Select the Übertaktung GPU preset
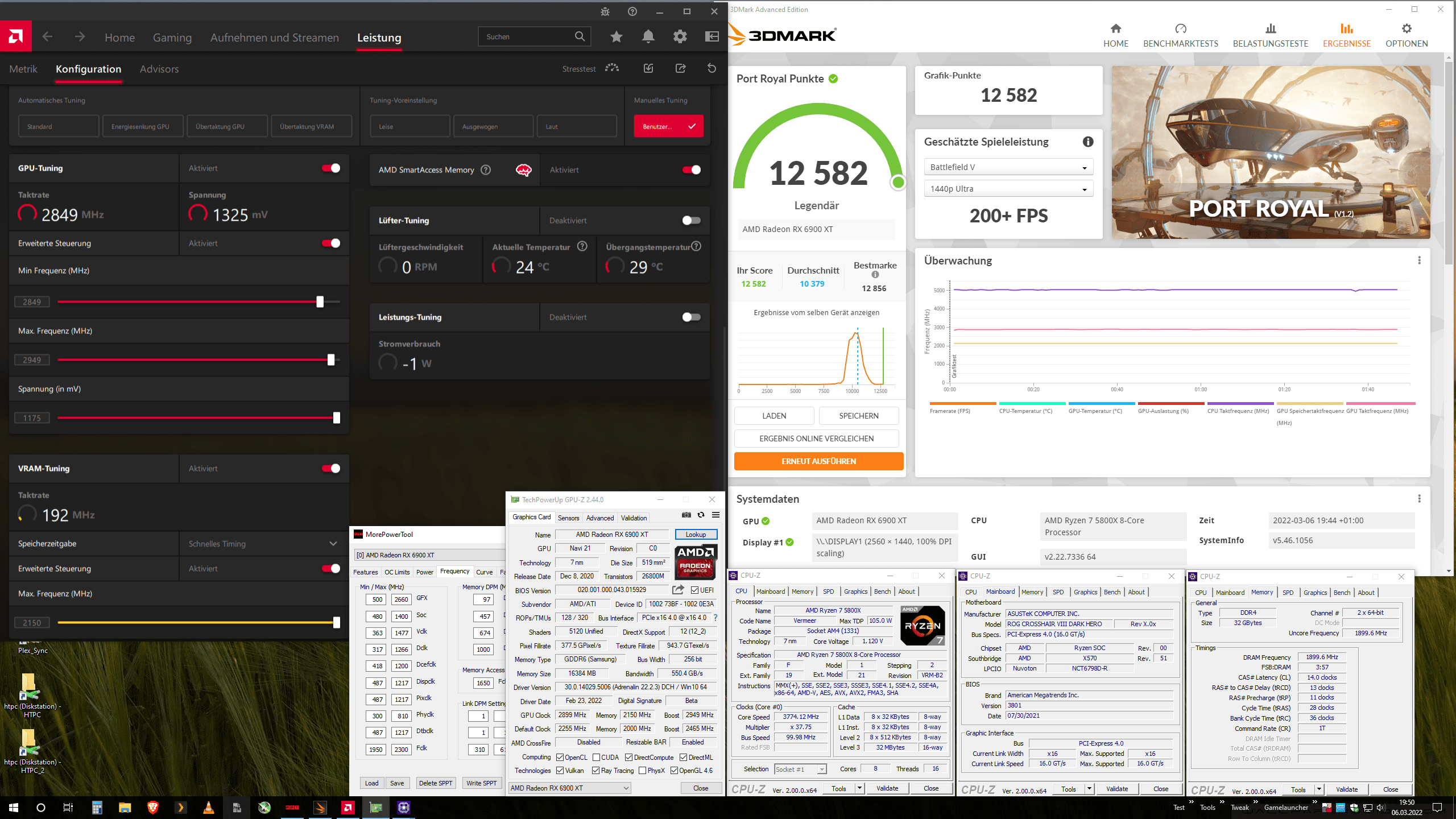This screenshot has height=819, width=1456. click(227, 126)
